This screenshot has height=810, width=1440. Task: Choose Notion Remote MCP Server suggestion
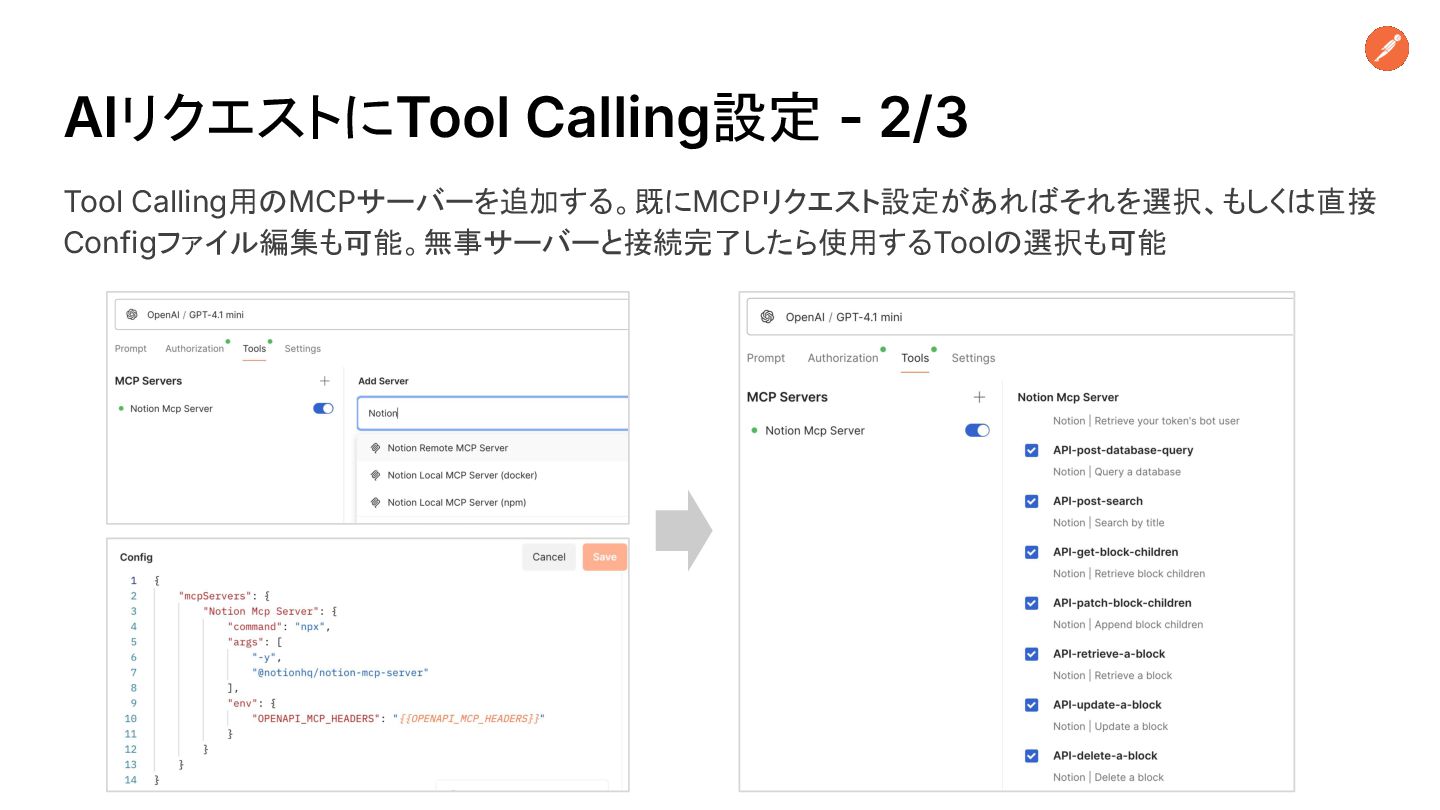coord(493,448)
